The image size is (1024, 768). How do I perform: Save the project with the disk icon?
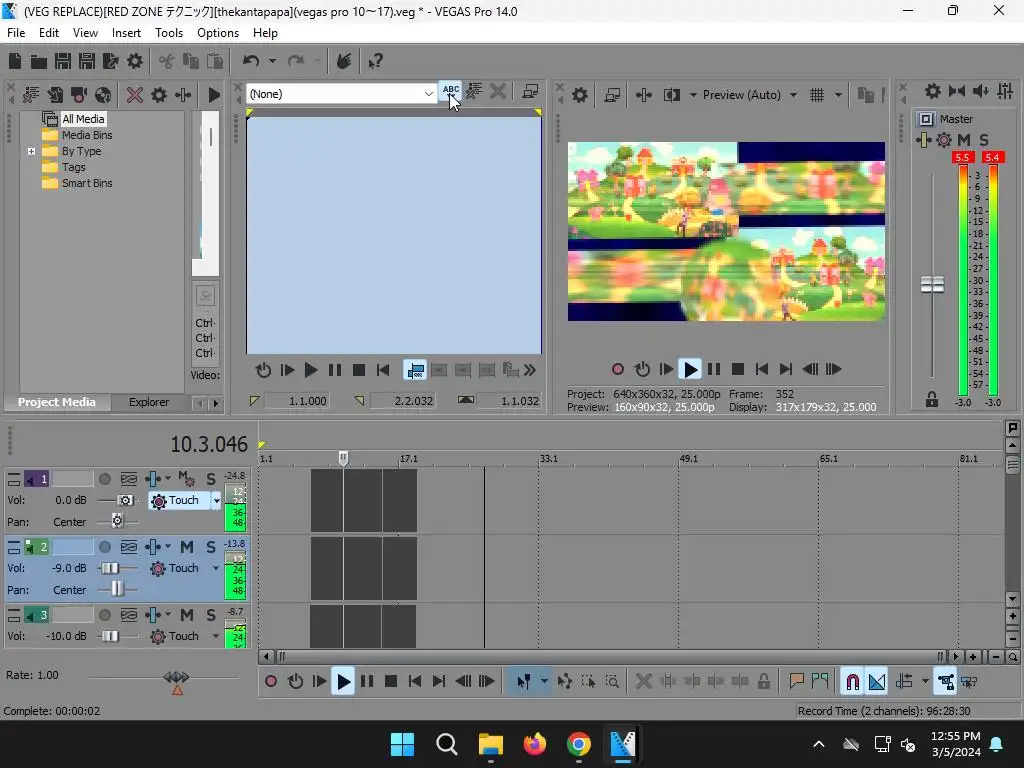63,61
